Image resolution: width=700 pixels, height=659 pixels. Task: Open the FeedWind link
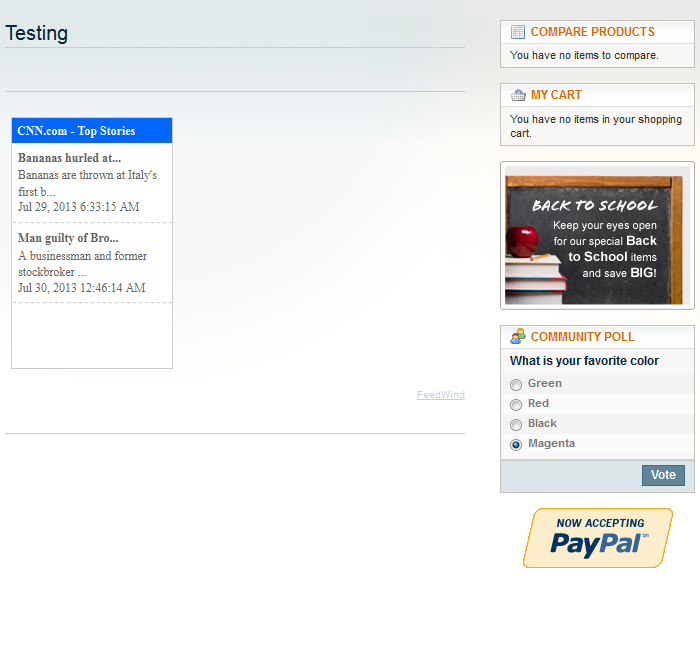tap(440, 395)
